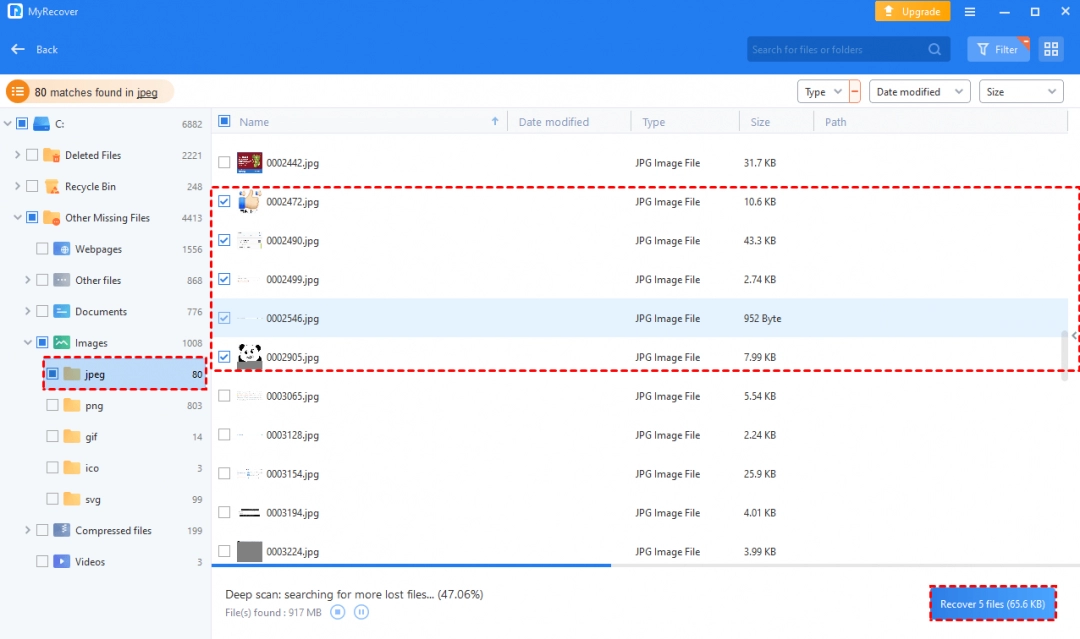This screenshot has width=1080, height=639.
Task: Click the search magnifier icon
Action: tap(935, 49)
